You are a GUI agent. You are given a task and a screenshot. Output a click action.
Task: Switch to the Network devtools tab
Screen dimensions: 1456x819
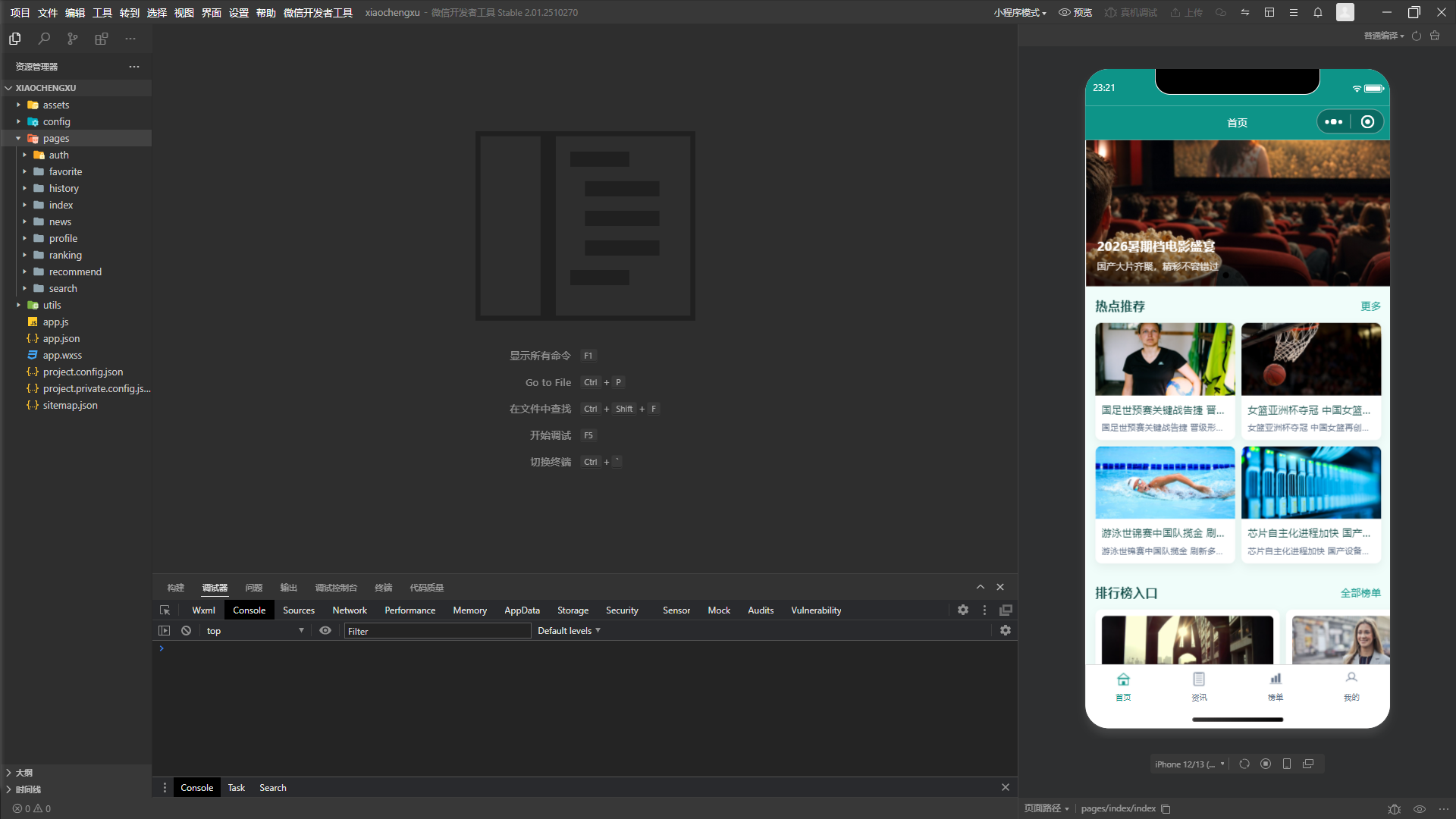350,610
